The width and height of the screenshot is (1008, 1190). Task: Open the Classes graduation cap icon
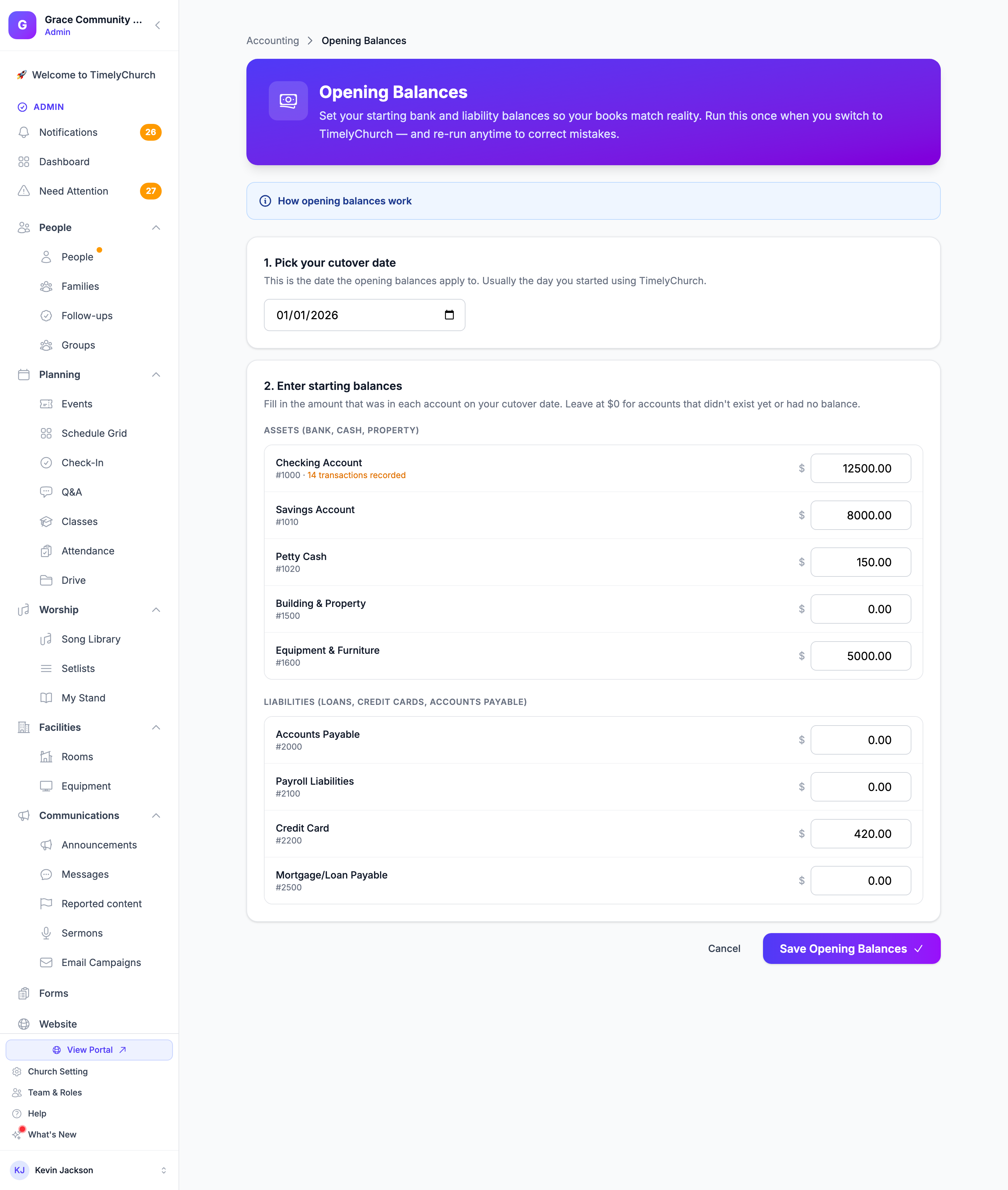pyautogui.click(x=46, y=521)
